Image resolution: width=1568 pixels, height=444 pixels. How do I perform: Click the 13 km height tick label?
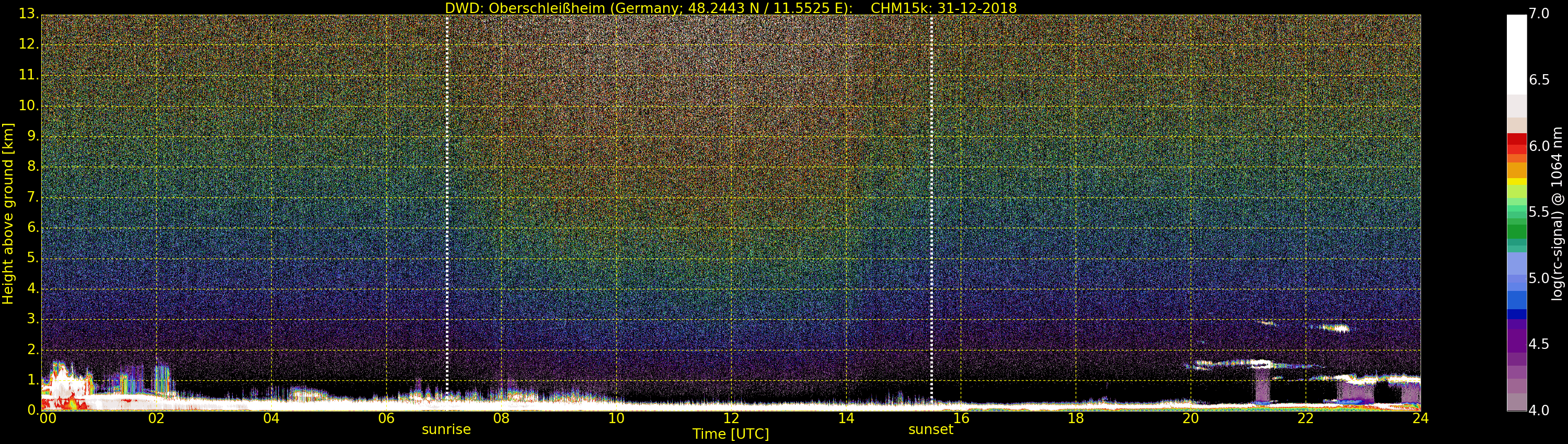coord(28,14)
